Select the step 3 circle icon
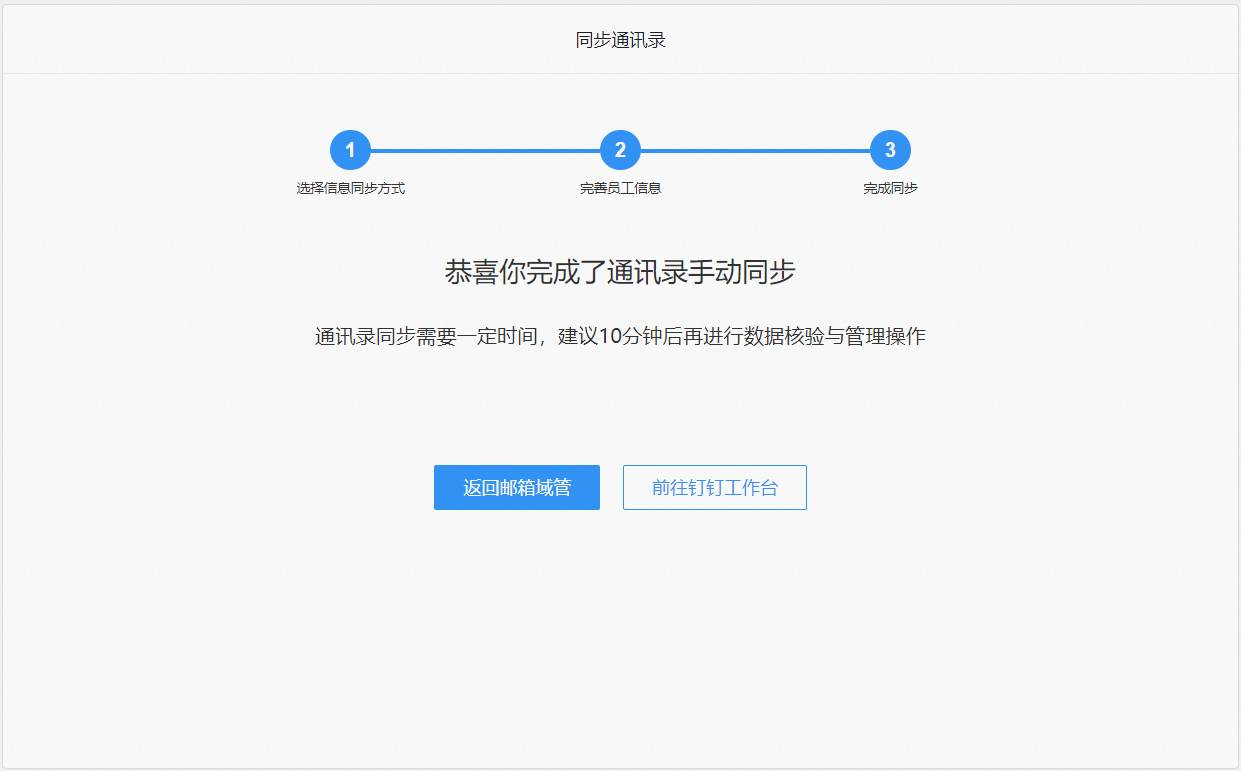This screenshot has height=771, width=1241. [890, 151]
